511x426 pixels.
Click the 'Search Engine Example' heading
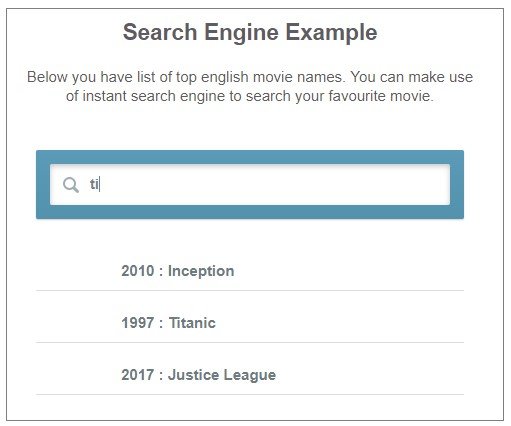250,32
